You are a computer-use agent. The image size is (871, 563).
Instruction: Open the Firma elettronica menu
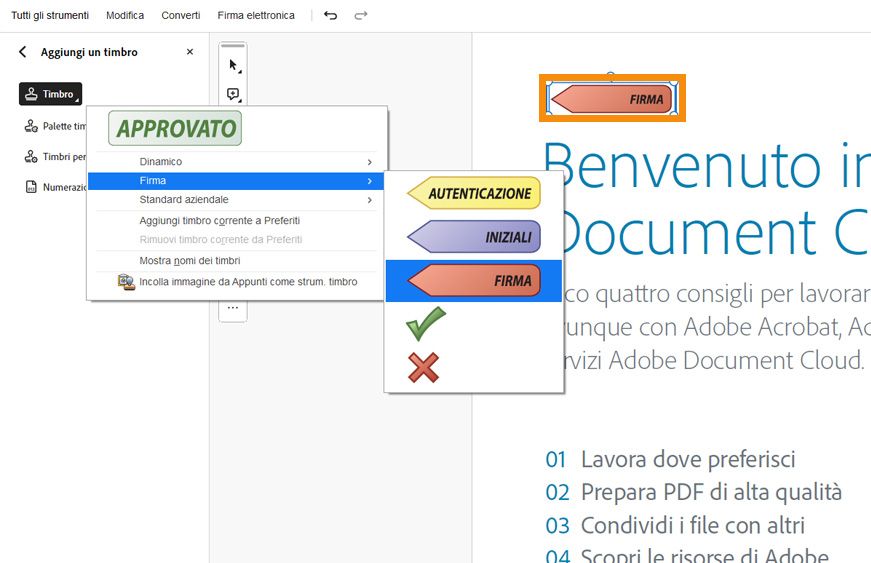pyautogui.click(x=256, y=16)
